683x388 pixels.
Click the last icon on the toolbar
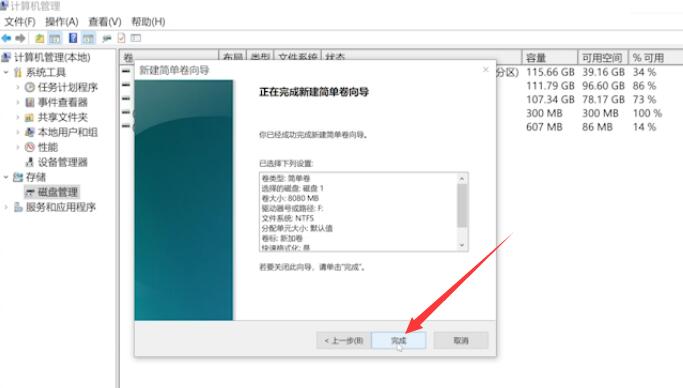point(136,38)
